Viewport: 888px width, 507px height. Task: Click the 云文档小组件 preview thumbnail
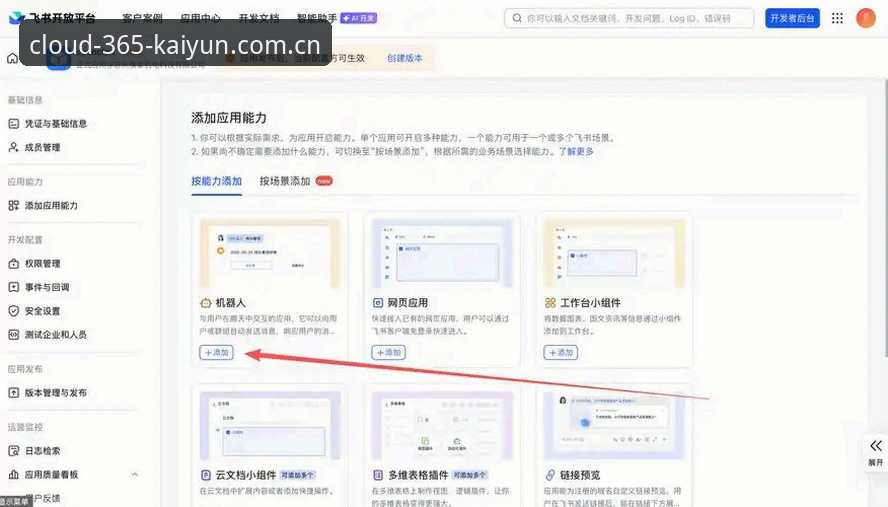[270, 425]
